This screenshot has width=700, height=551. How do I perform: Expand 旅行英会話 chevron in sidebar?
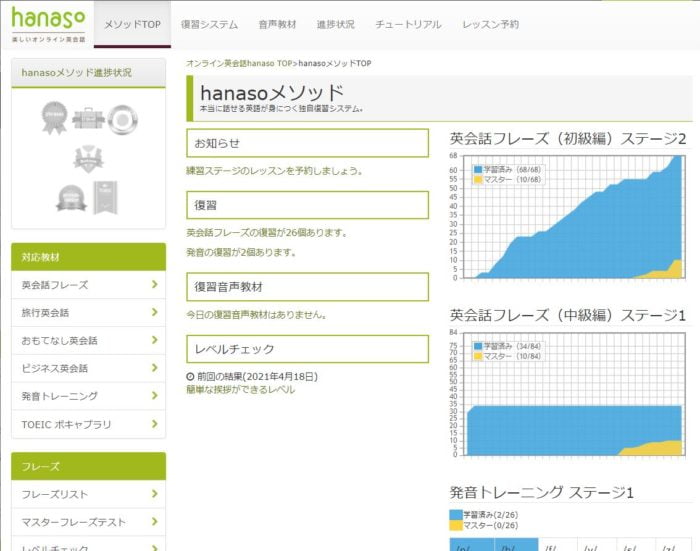[154, 312]
